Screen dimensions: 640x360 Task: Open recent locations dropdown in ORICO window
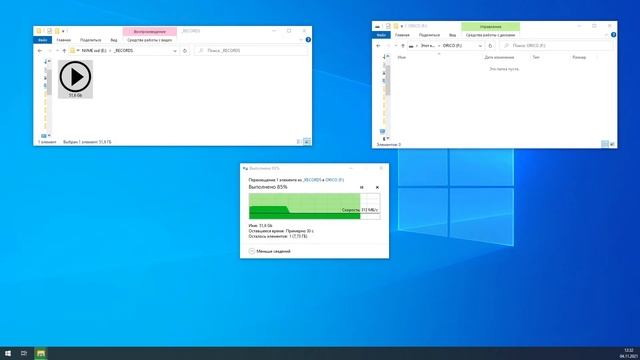(396, 46)
